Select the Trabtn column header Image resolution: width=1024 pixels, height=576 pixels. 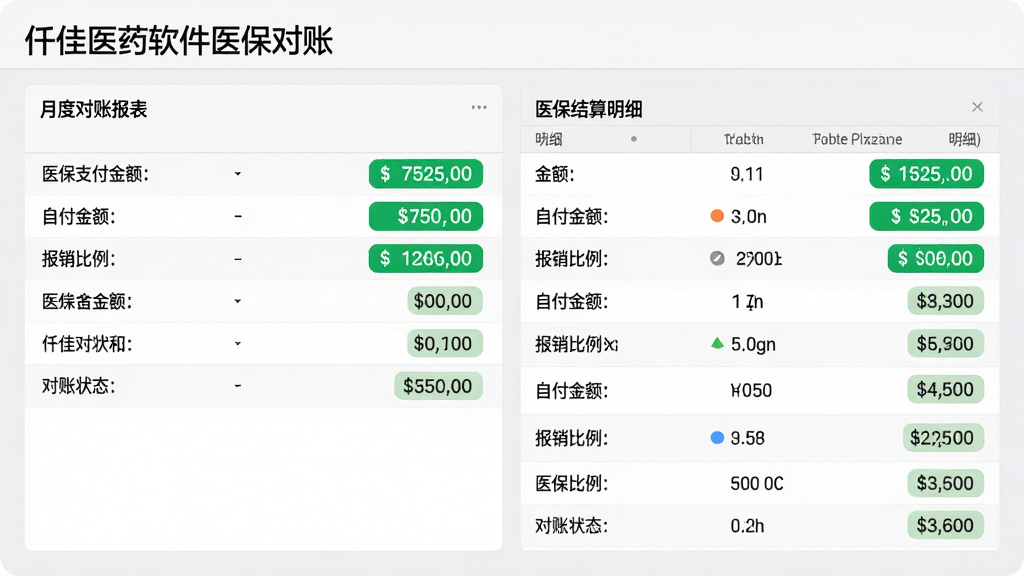(x=744, y=139)
